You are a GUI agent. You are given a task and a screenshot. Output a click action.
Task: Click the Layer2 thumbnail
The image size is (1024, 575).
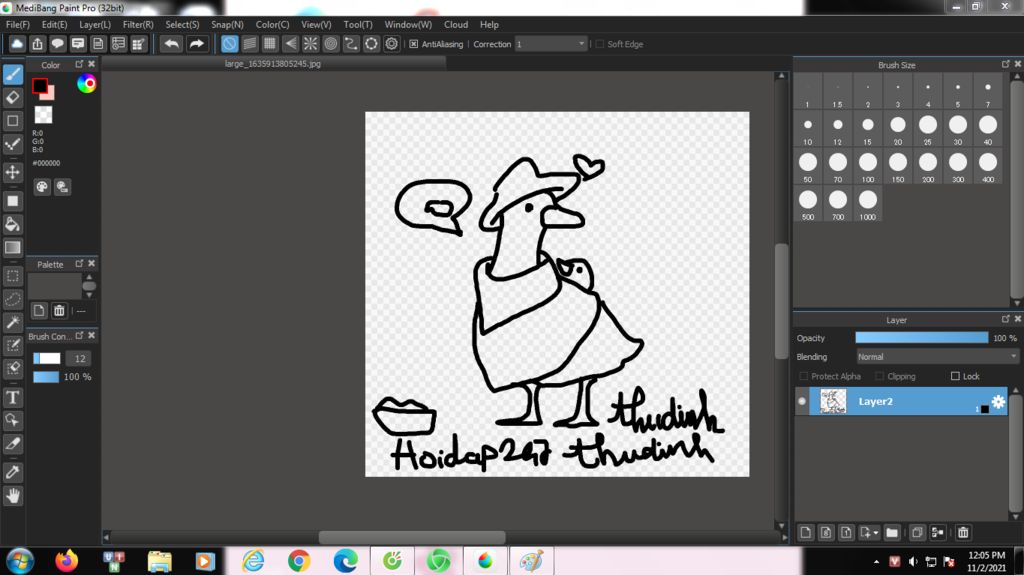(x=833, y=401)
